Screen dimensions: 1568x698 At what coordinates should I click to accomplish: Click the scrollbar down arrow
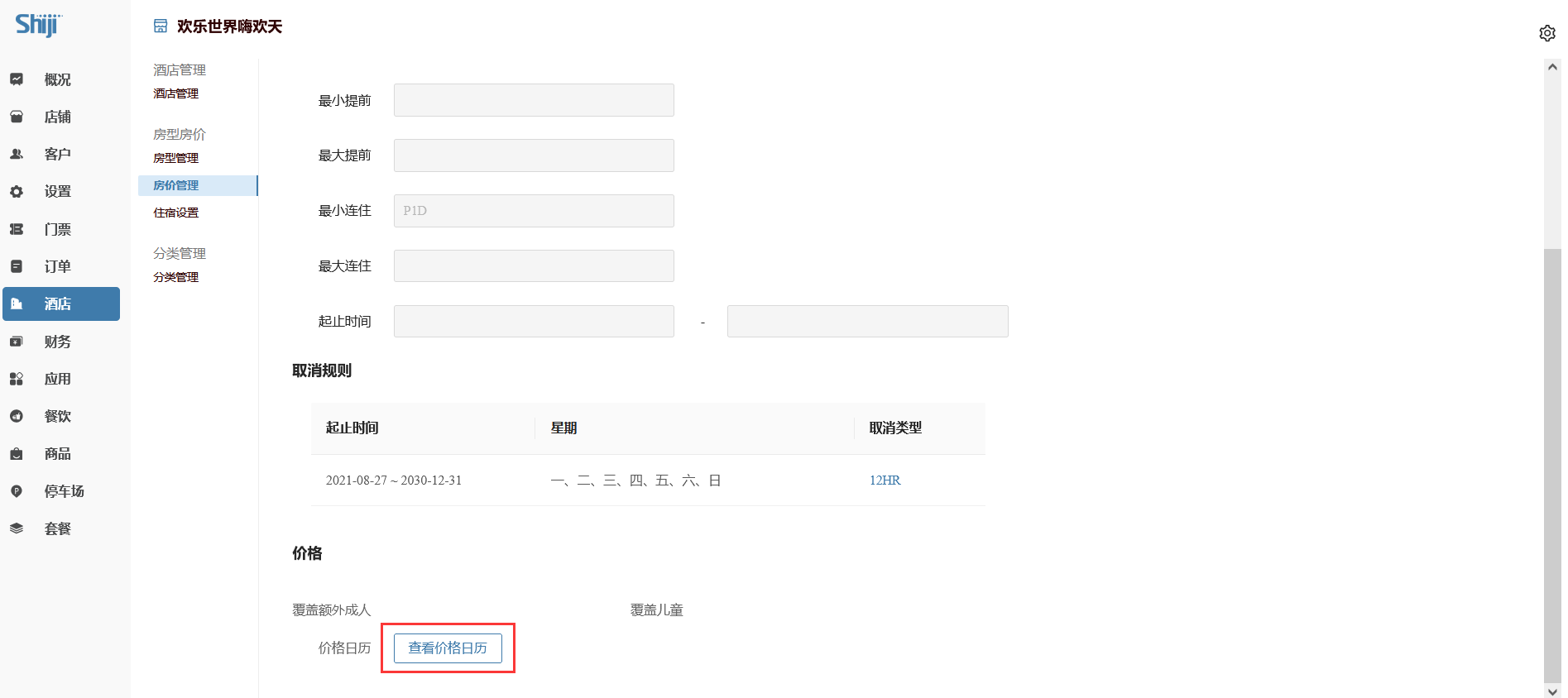1552,691
